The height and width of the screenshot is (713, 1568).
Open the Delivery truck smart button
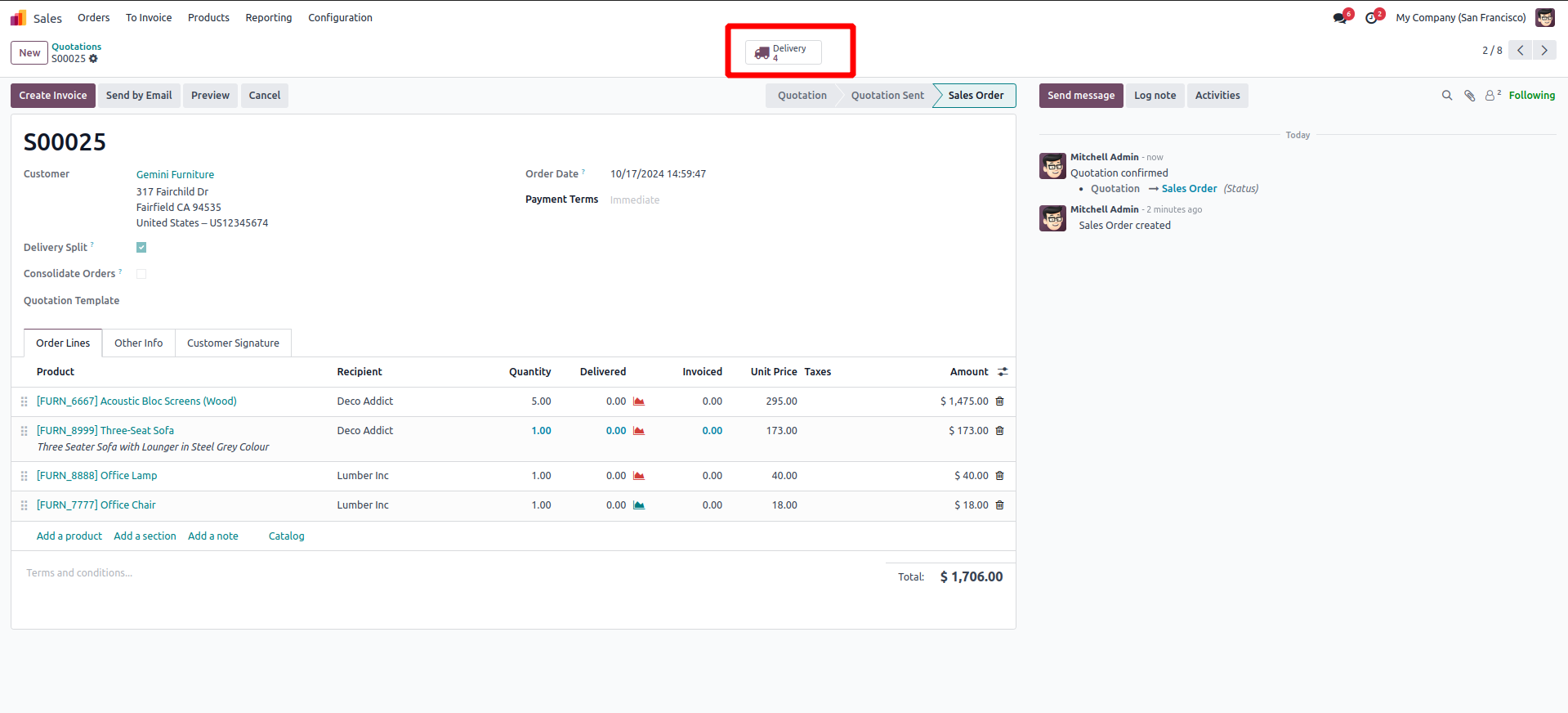click(x=783, y=52)
